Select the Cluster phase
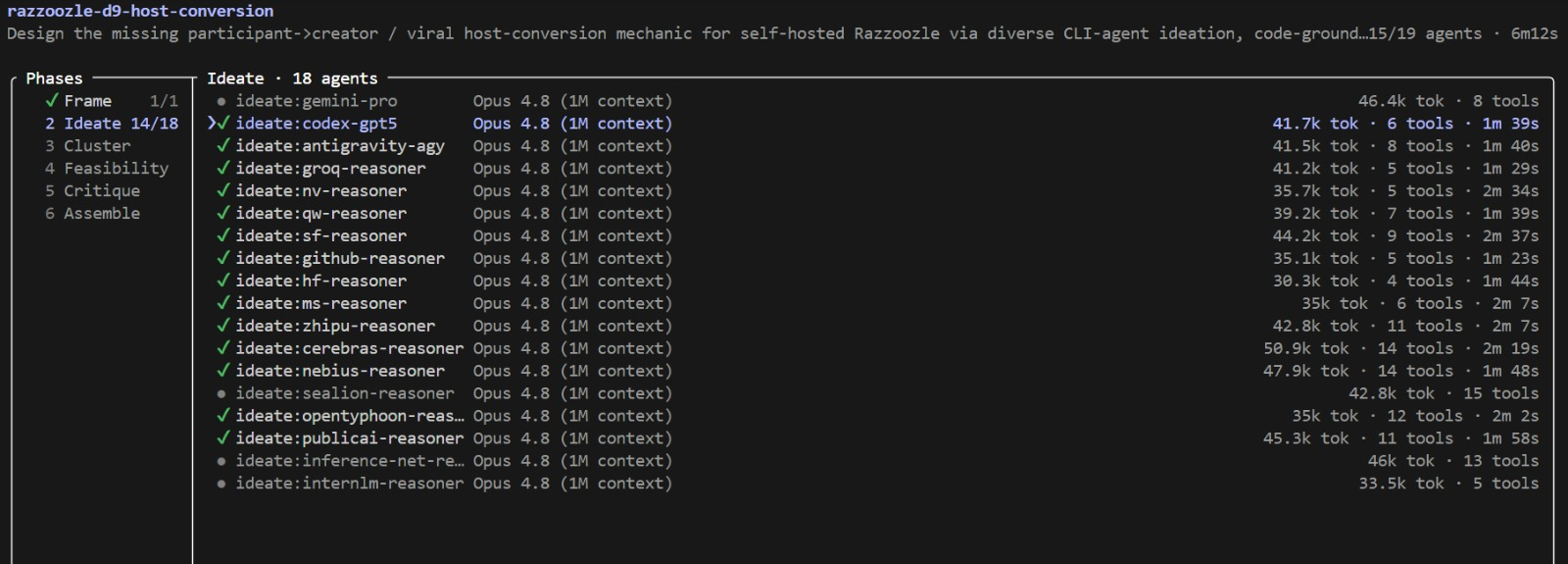 [87, 146]
